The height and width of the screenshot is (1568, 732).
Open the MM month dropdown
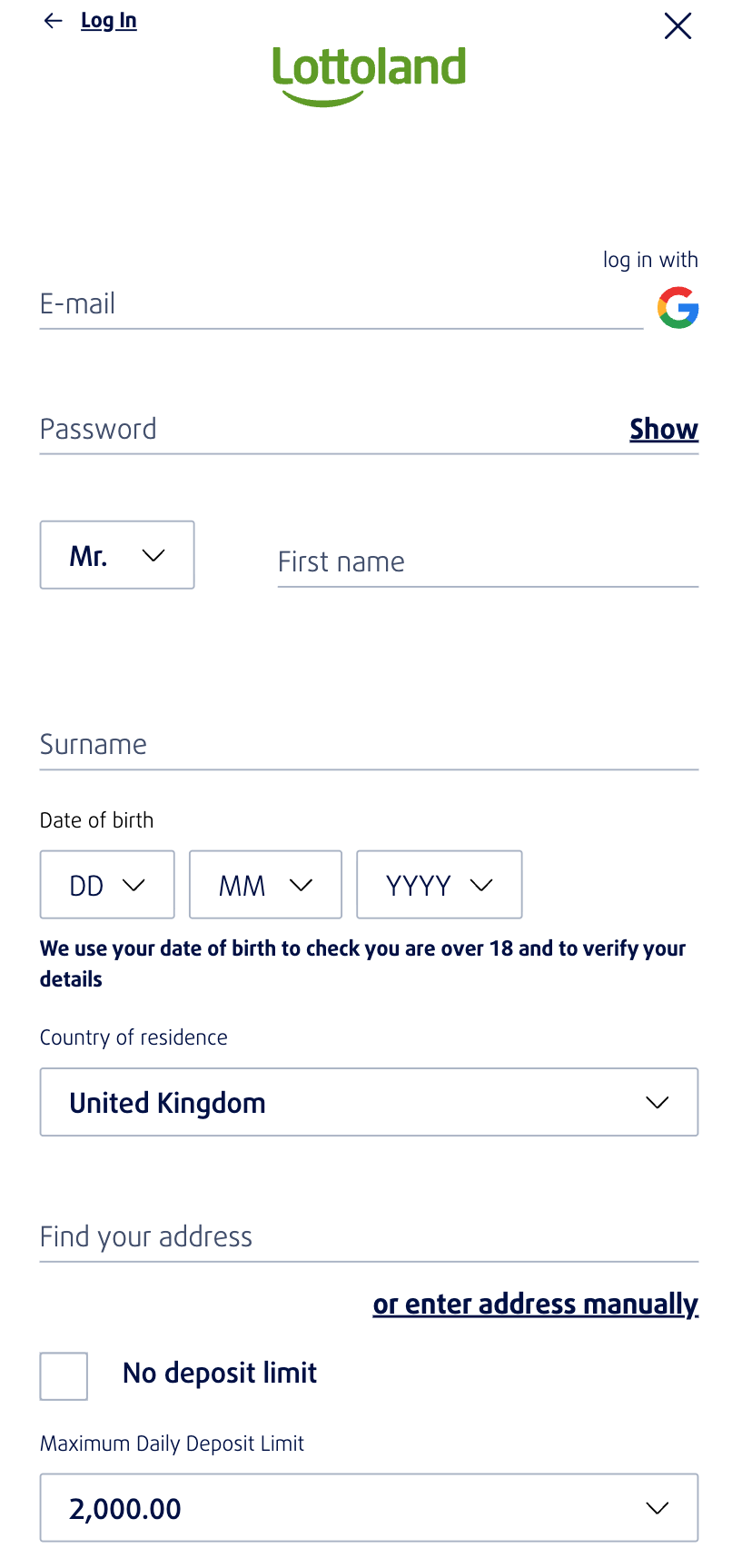[264, 884]
